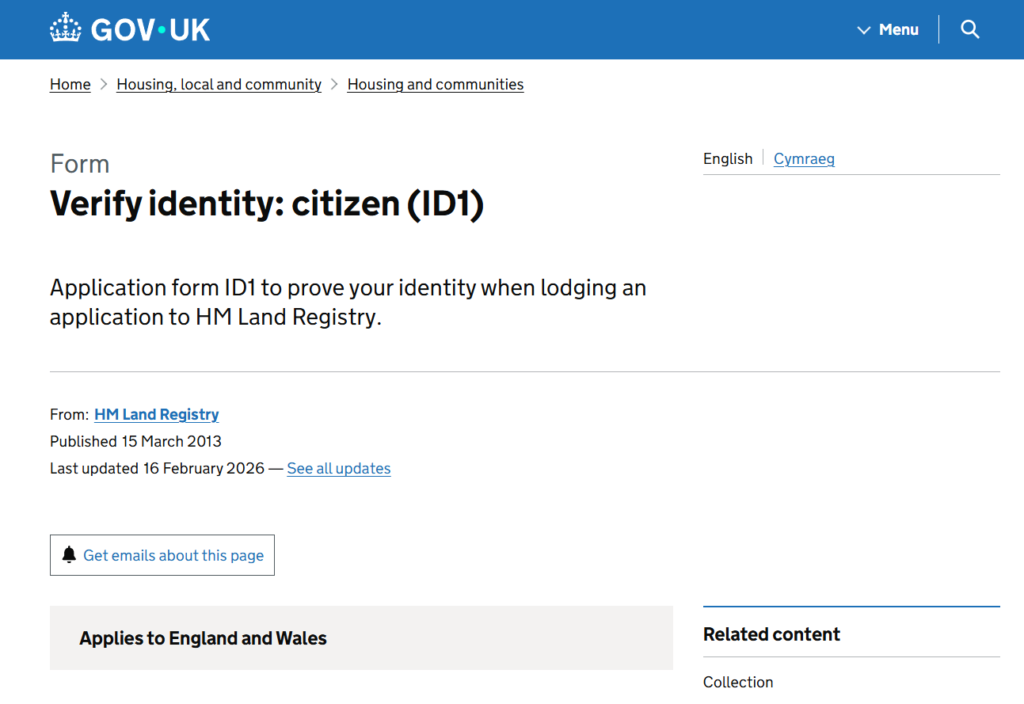Click the 'Applies to England and Wales' banner
The image size is (1024, 704).
coord(361,638)
